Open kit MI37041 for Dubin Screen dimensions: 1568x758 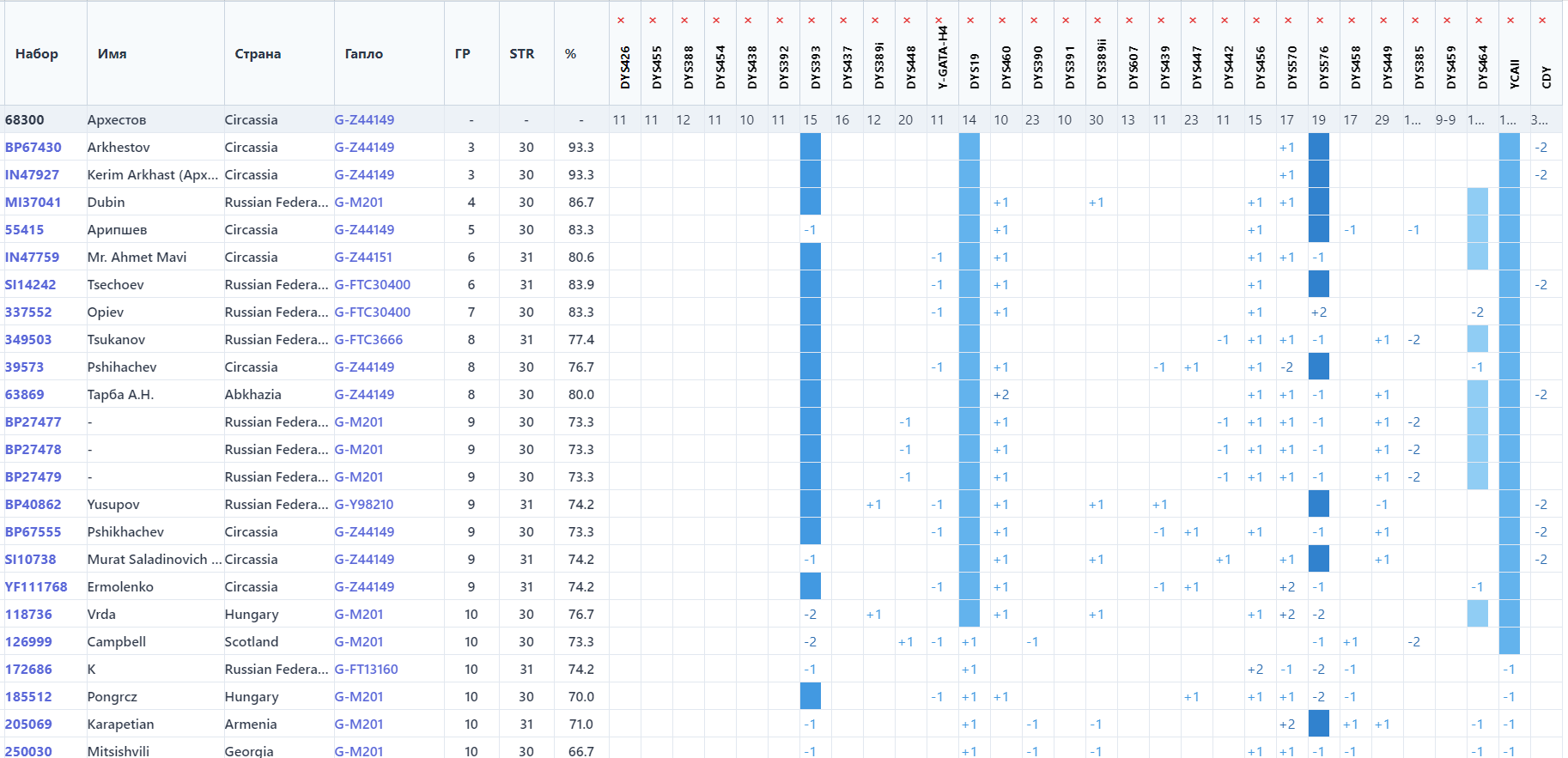33,203
